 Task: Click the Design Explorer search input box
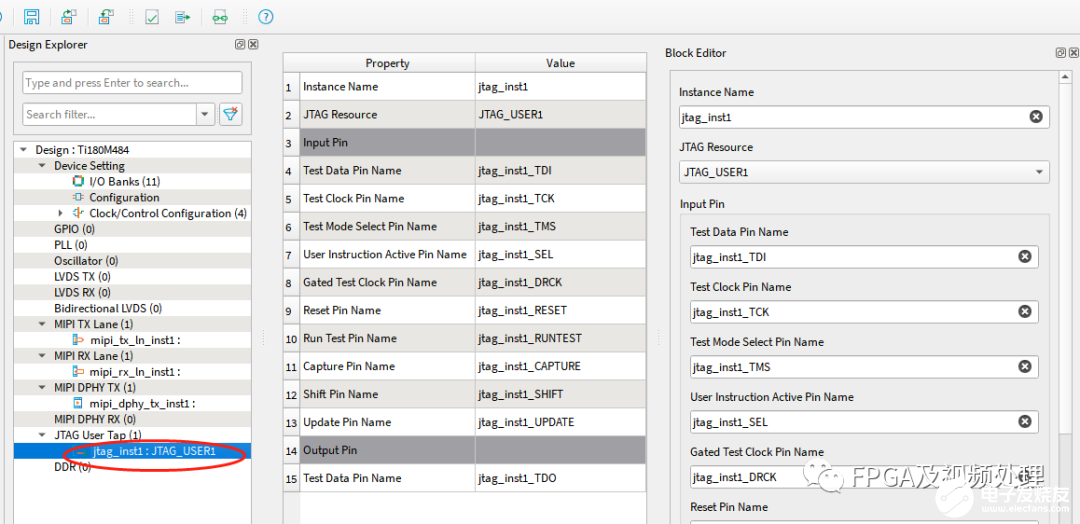pyautogui.click(x=132, y=83)
